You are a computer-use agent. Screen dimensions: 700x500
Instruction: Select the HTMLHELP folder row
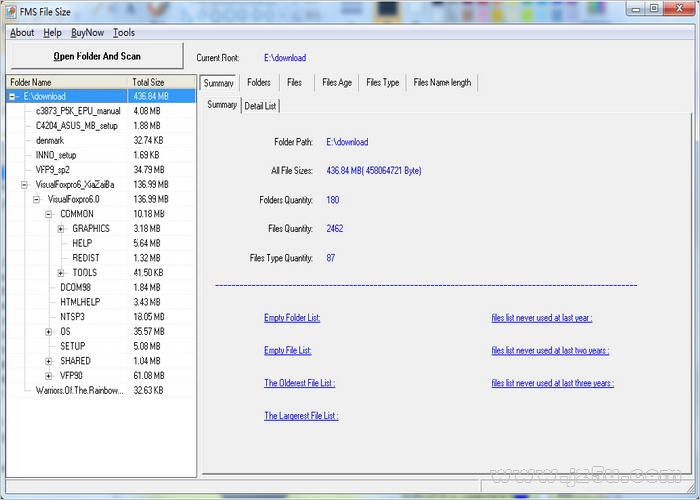point(80,302)
